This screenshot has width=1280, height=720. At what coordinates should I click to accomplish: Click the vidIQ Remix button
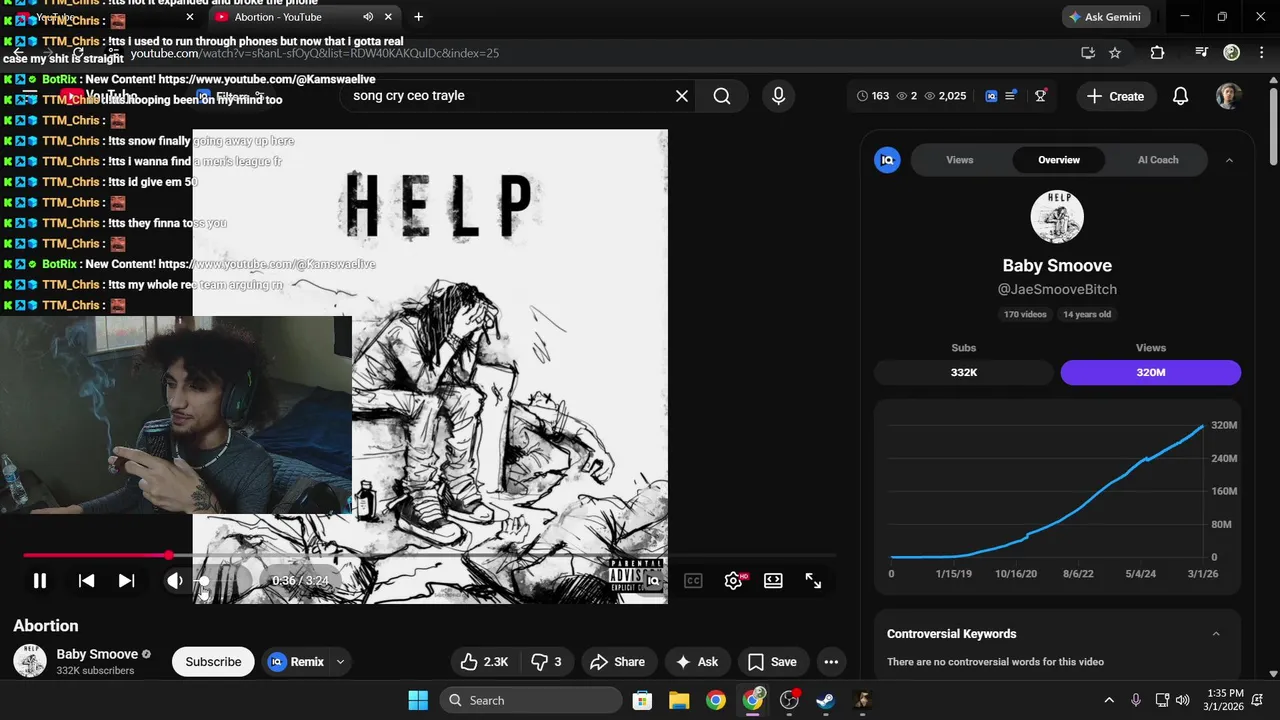click(296, 662)
